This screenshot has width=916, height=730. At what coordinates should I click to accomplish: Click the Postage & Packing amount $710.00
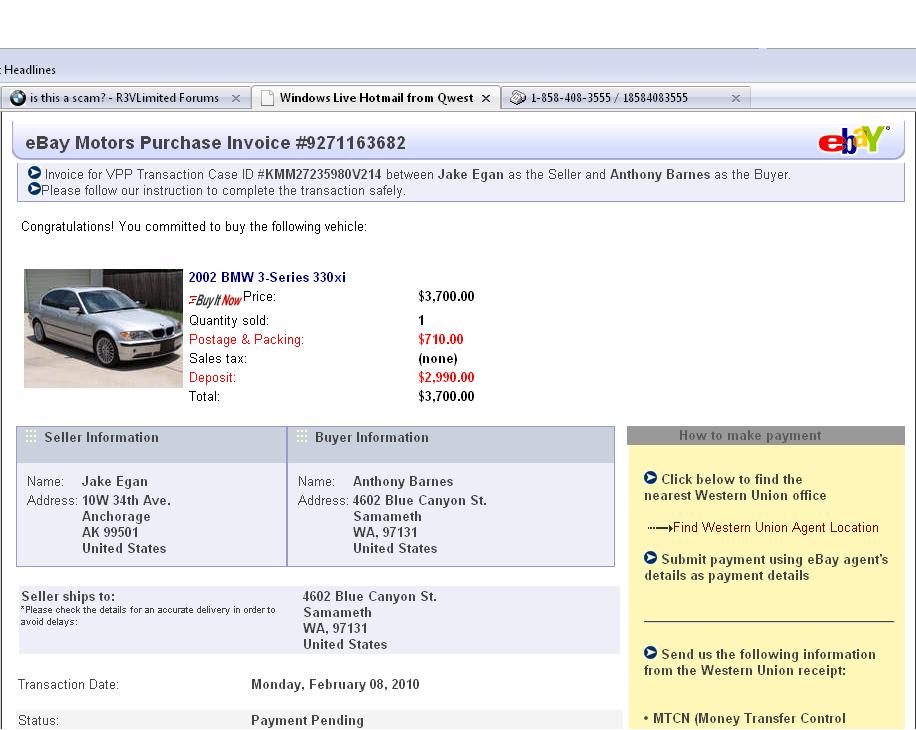pyautogui.click(x=440, y=339)
